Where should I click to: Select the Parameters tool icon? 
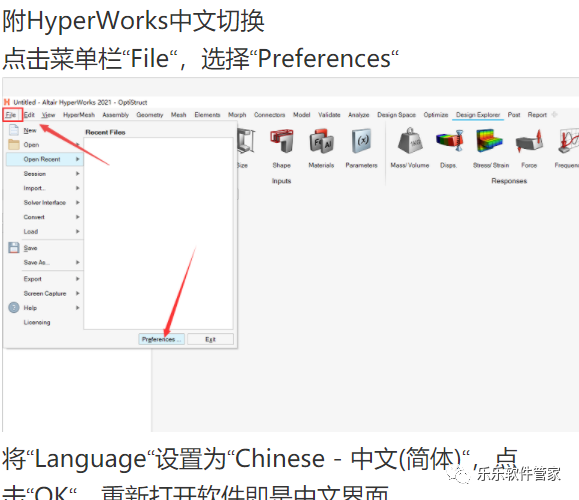click(x=361, y=141)
